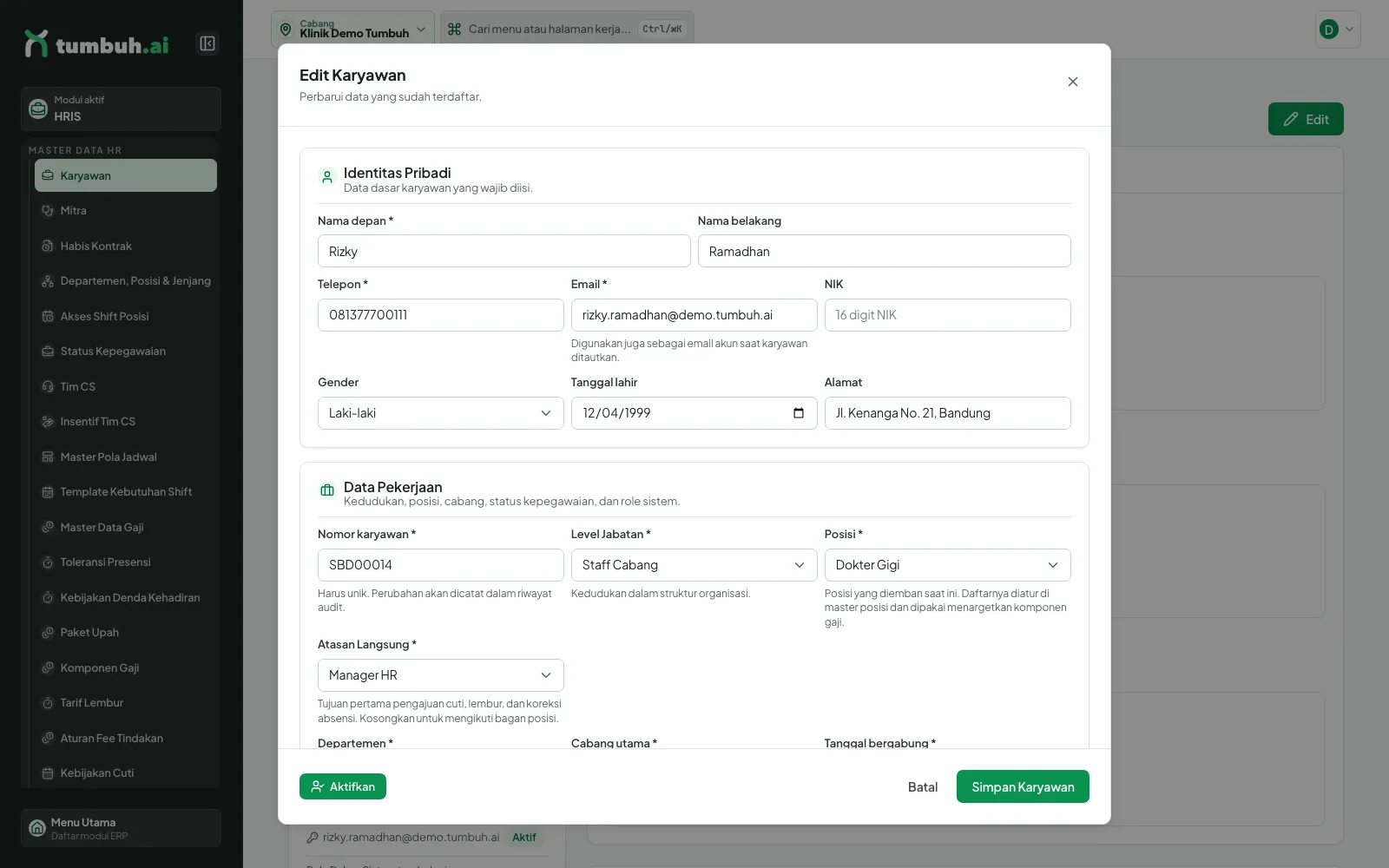This screenshot has width=1389, height=868.
Task: Click the Paket Upah icon
Action: 48,632
